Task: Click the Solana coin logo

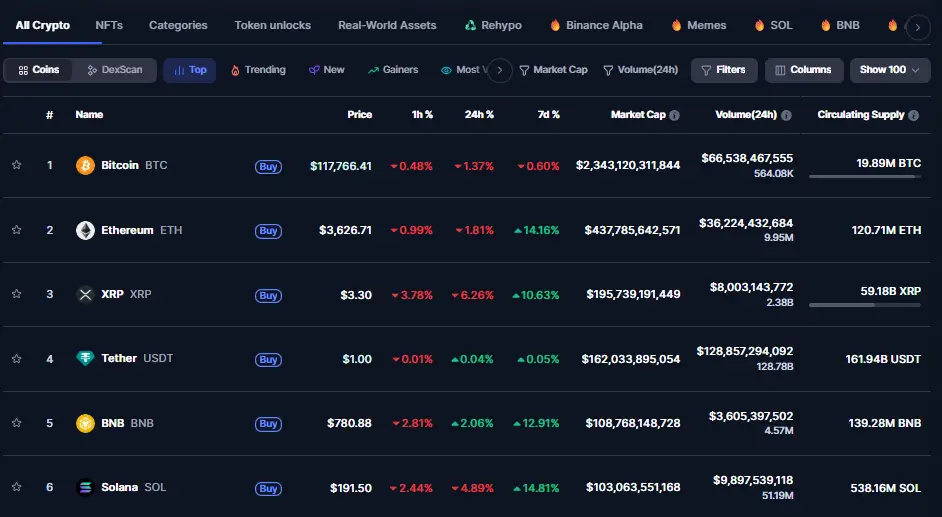Action: point(85,487)
